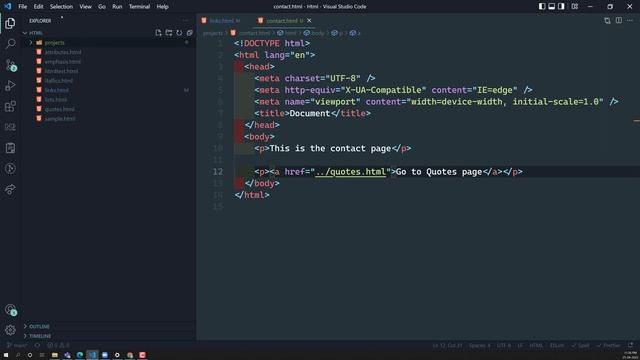Open the File menu
This screenshot has height=360, width=640.
[22, 7]
